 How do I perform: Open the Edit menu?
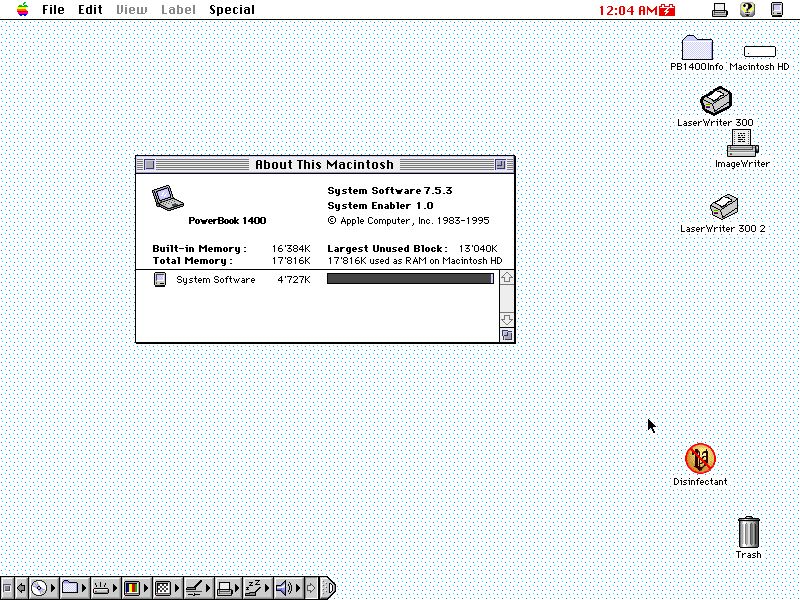pos(90,10)
